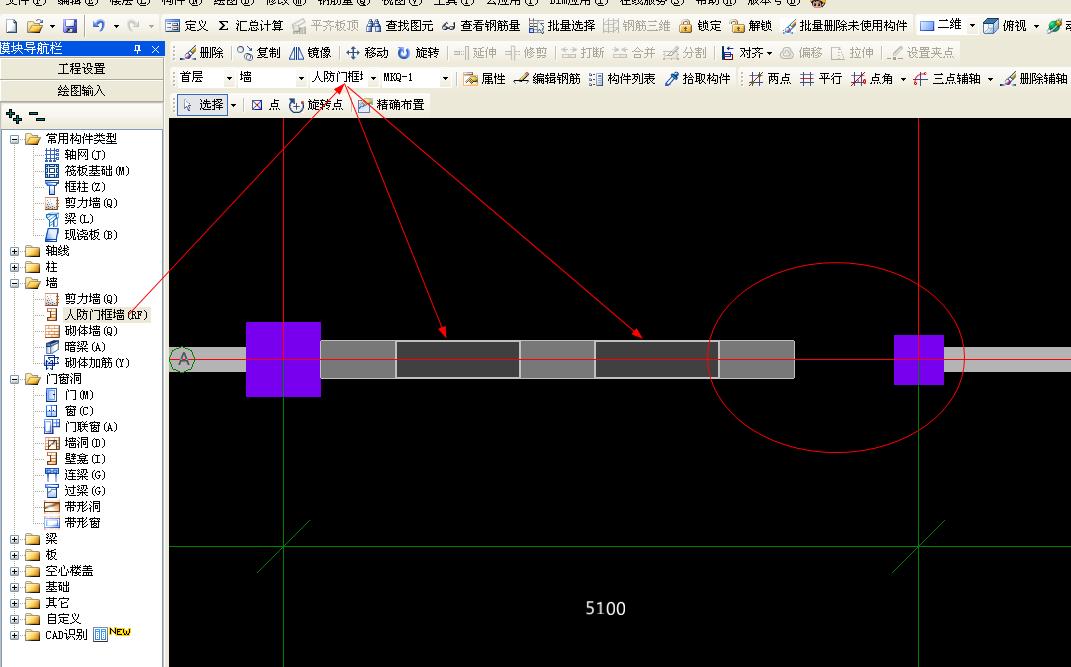
Task: Collapse the 门窗洞 tree folder
Action: [14, 379]
